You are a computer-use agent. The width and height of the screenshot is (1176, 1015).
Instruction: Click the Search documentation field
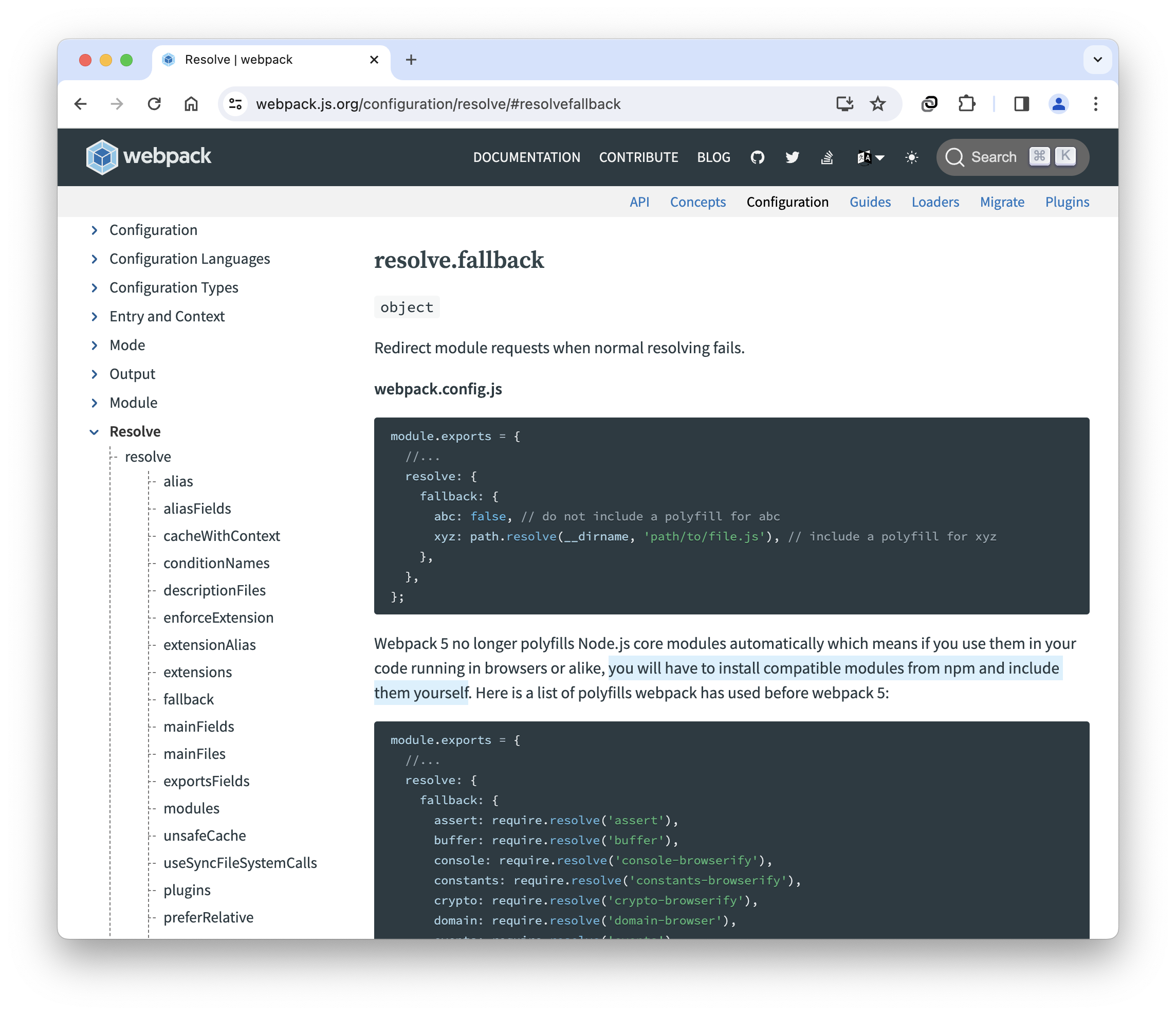[x=992, y=157]
